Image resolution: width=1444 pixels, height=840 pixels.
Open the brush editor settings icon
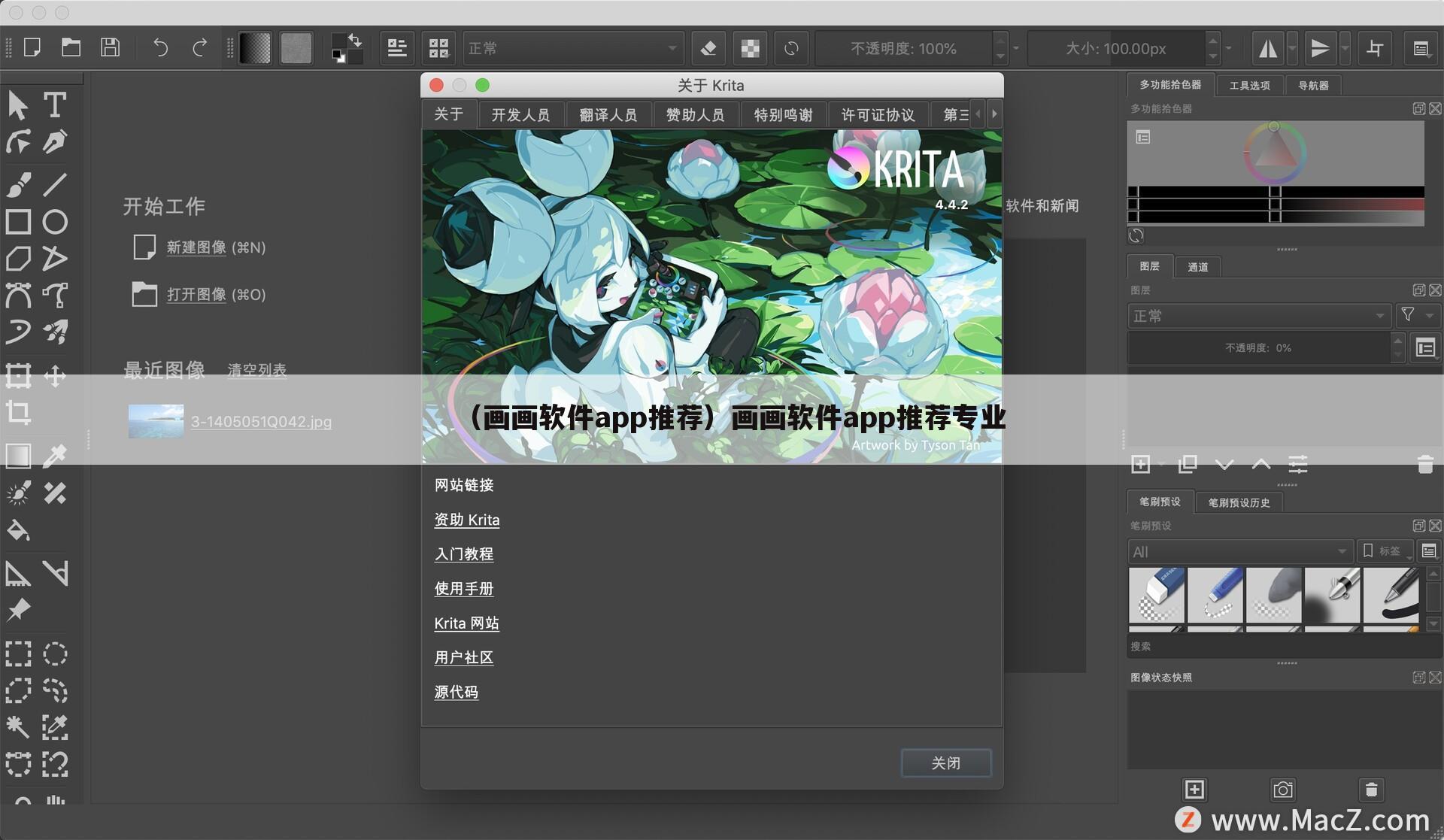(x=397, y=48)
